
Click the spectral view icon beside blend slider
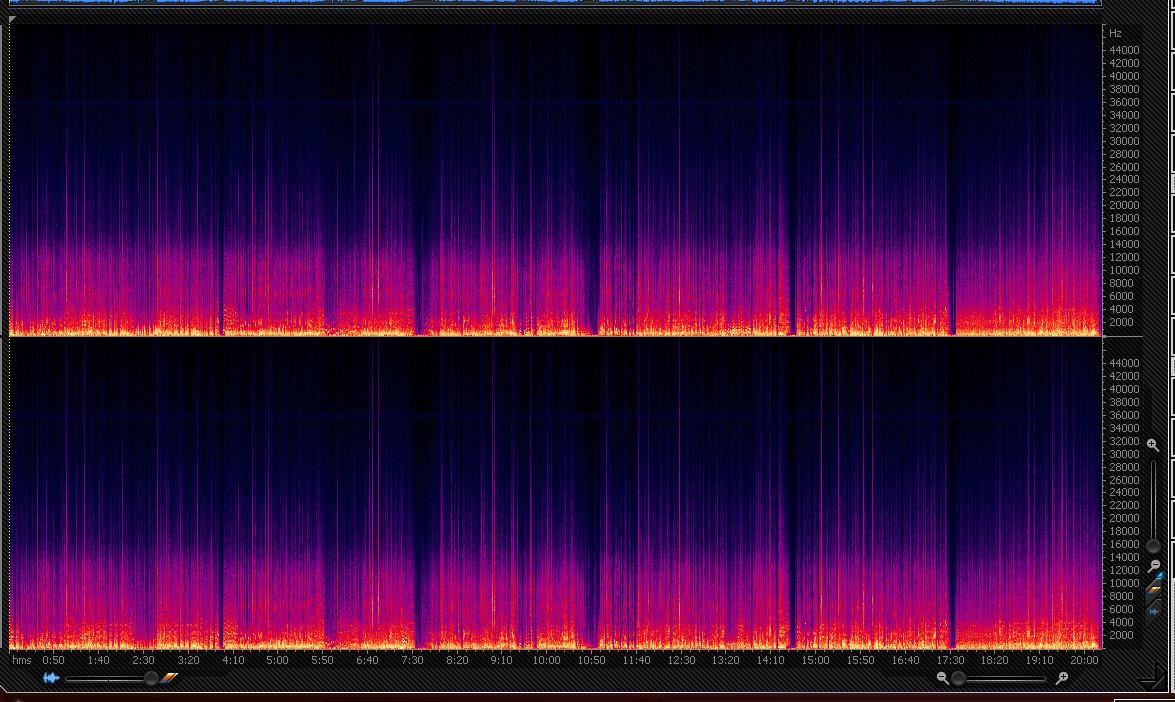(x=169, y=678)
